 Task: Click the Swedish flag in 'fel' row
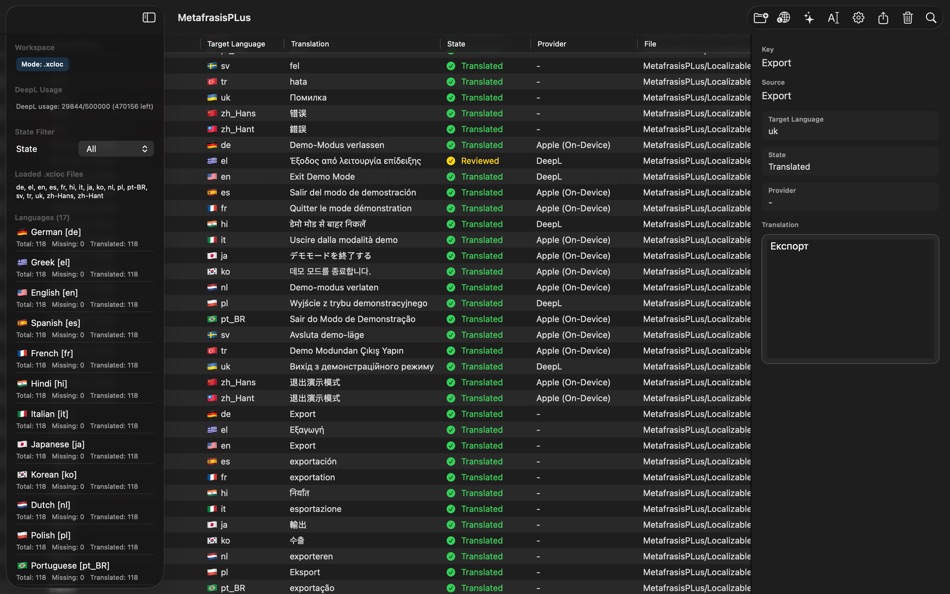point(212,66)
